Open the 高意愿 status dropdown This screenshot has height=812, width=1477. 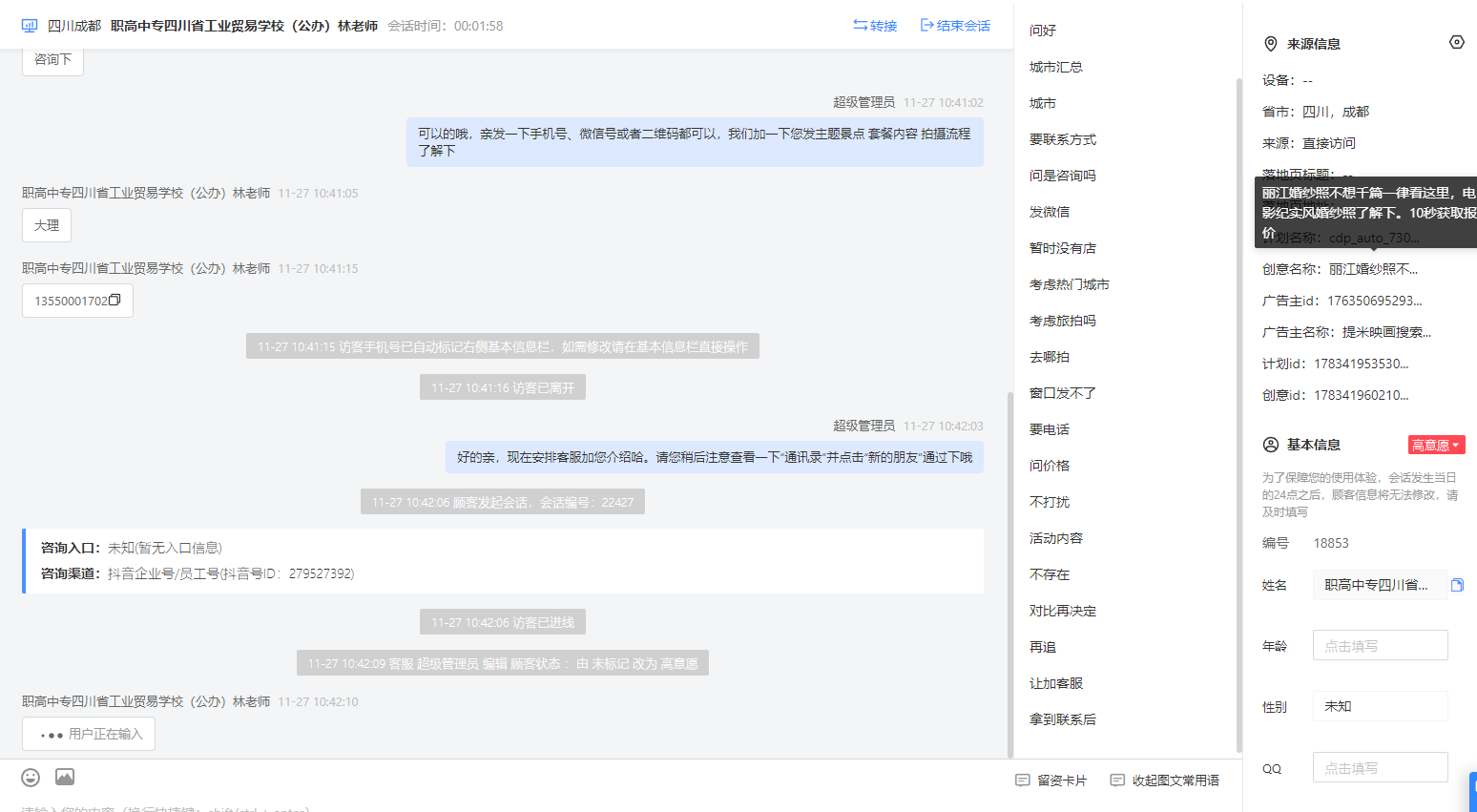[1436, 445]
